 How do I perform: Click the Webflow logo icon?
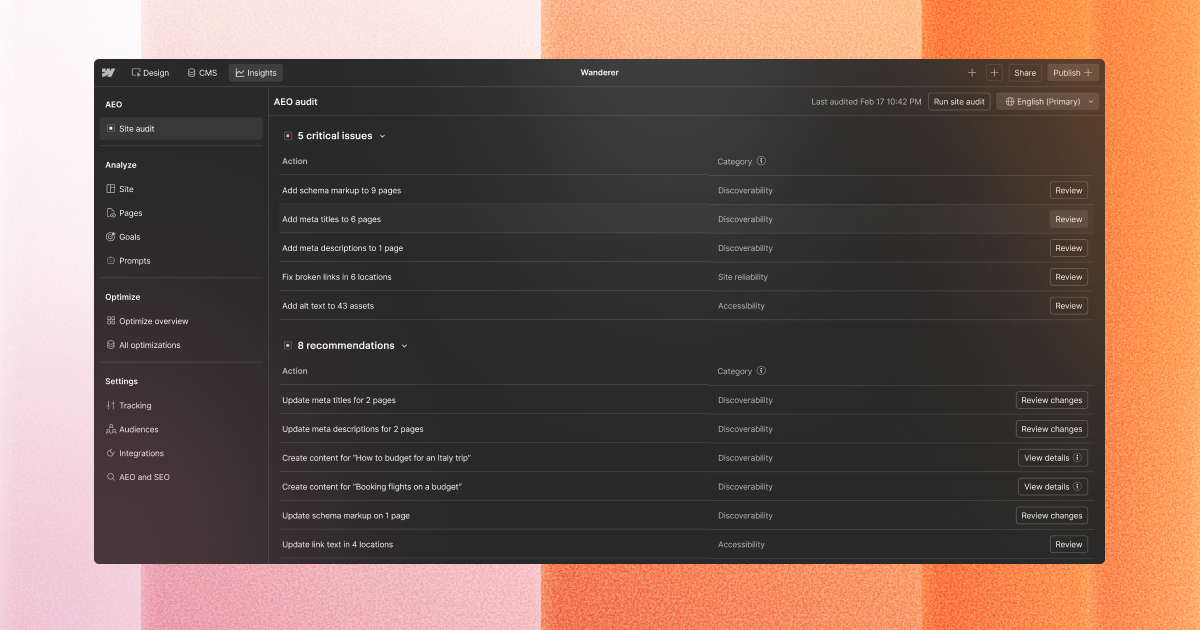108,73
